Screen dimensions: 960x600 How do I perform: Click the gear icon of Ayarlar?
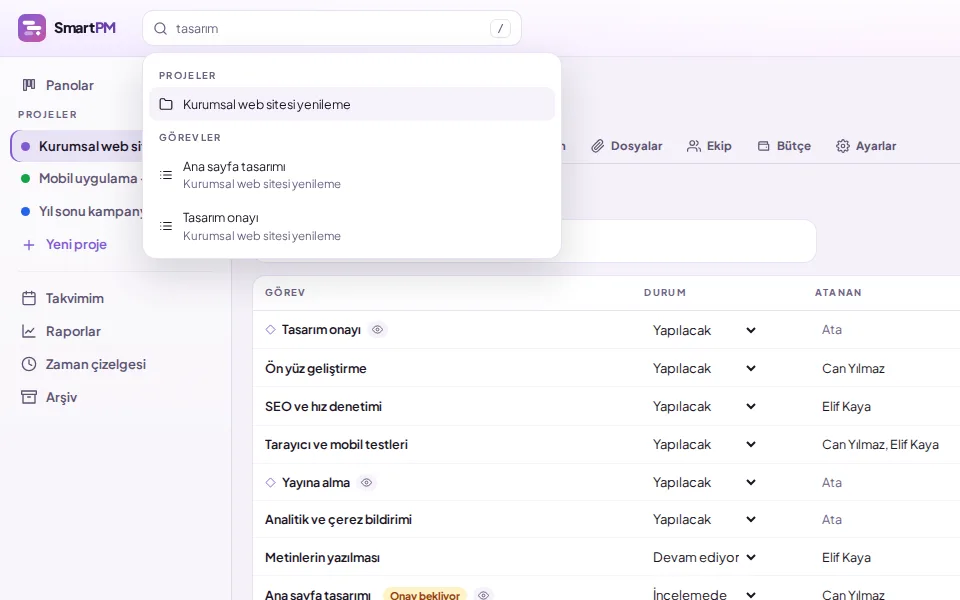tap(843, 146)
